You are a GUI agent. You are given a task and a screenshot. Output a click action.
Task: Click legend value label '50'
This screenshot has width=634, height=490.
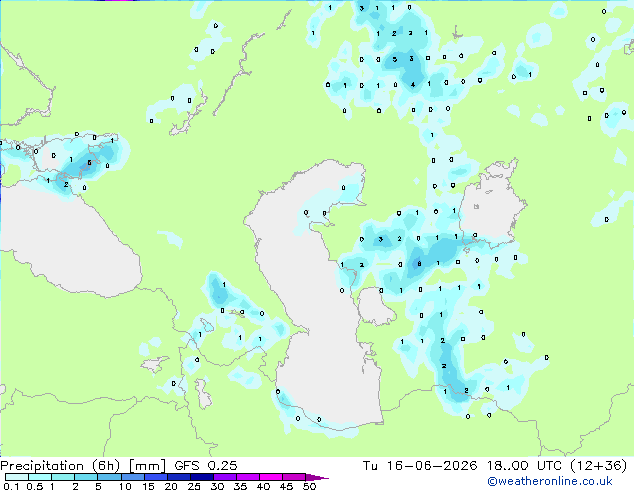click(310, 486)
